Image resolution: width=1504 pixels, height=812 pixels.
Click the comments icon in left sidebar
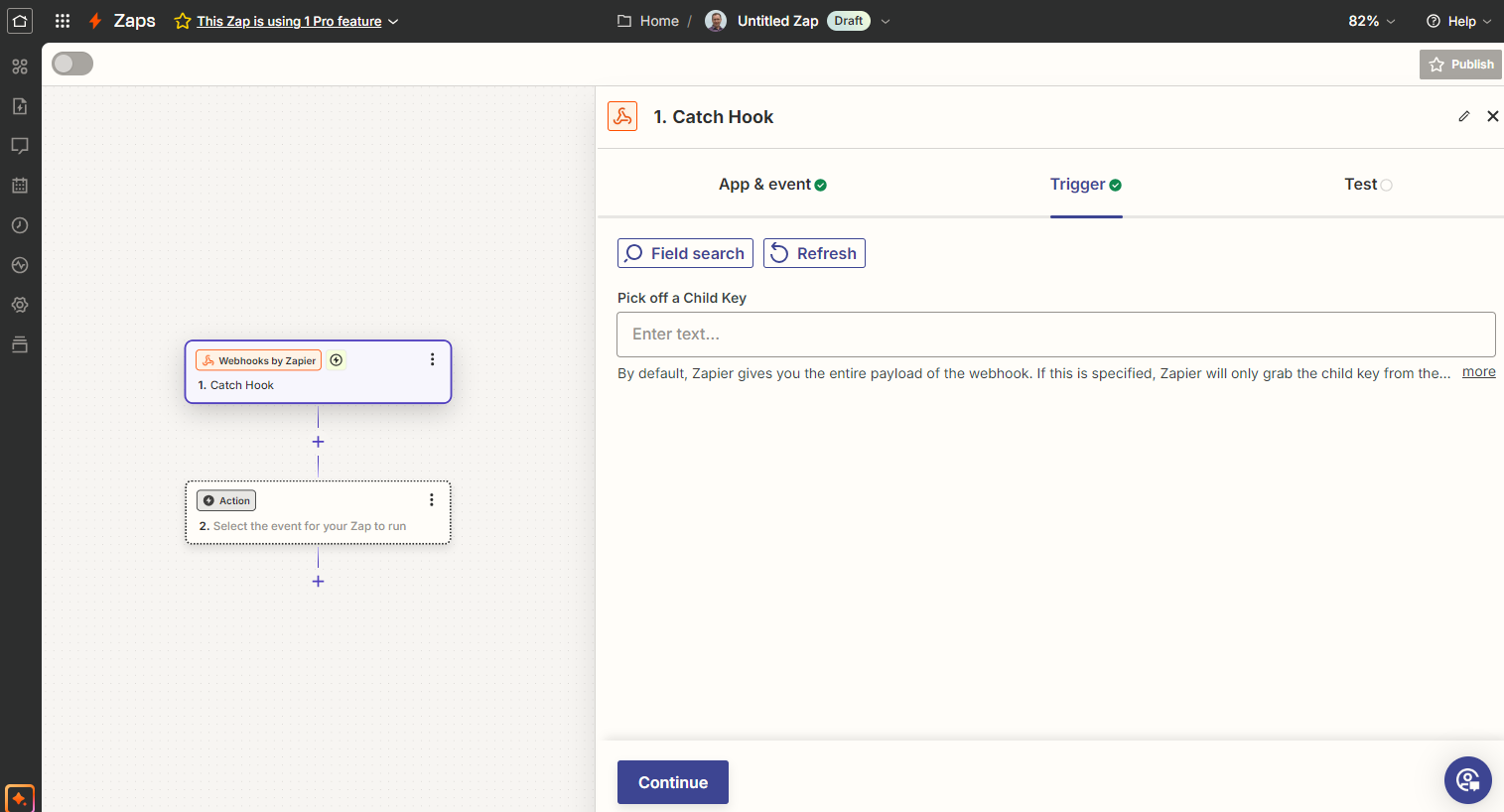pos(20,146)
